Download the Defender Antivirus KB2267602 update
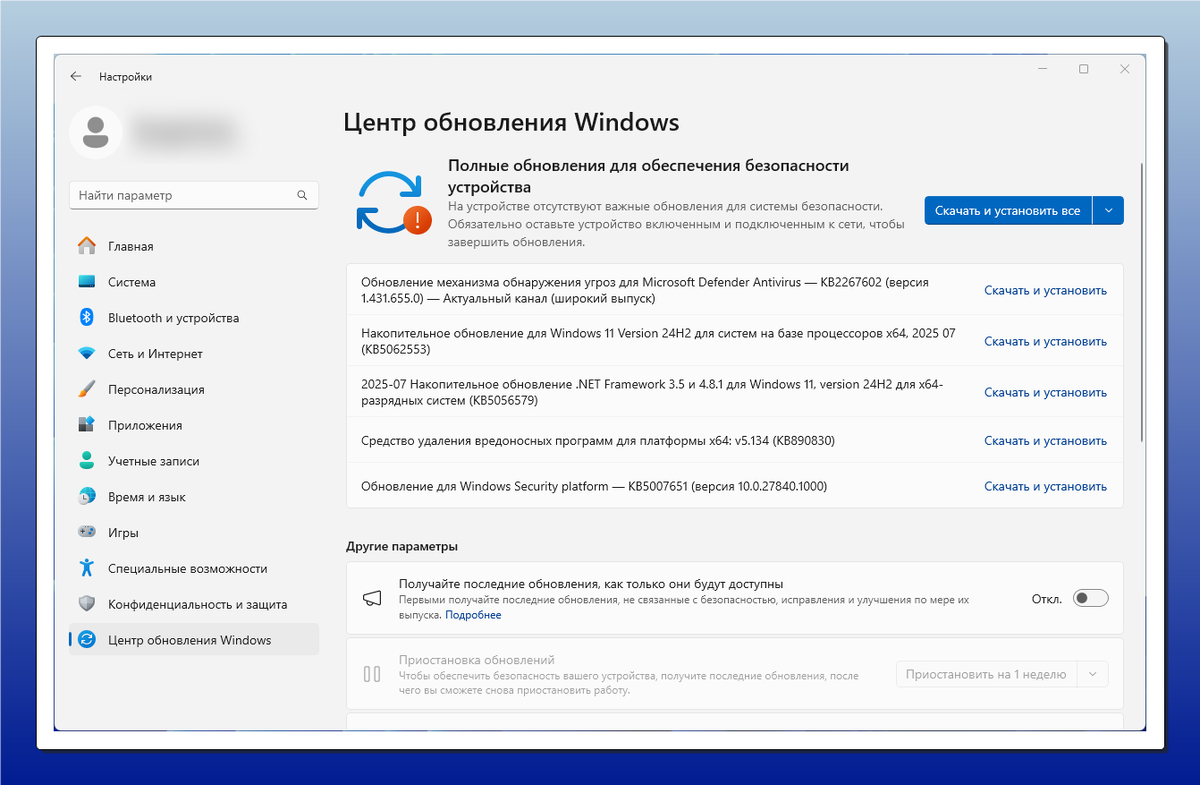The height and width of the screenshot is (785, 1200). tap(1045, 290)
